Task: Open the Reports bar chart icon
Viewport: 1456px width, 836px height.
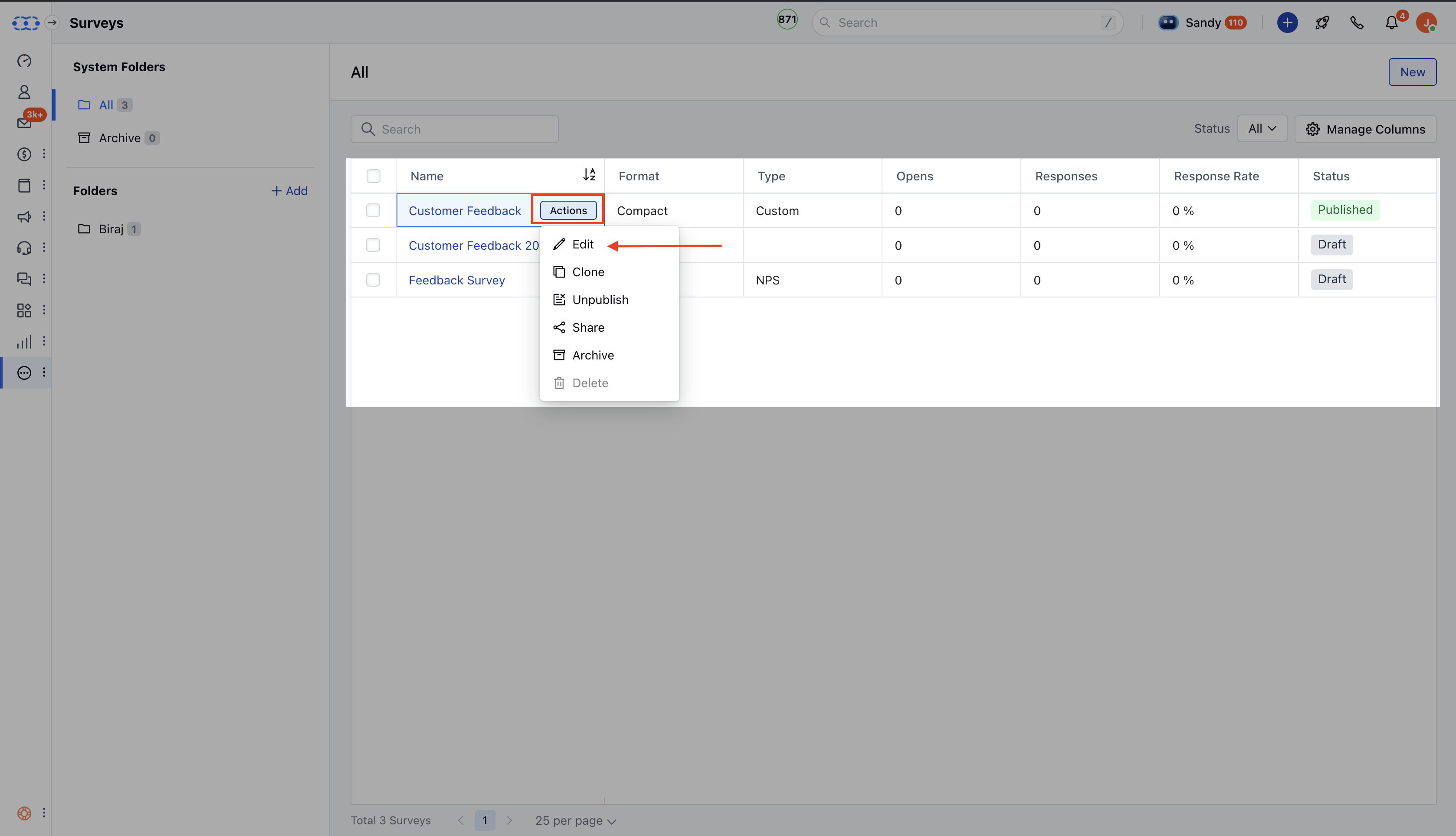Action: click(x=24, y=342)
